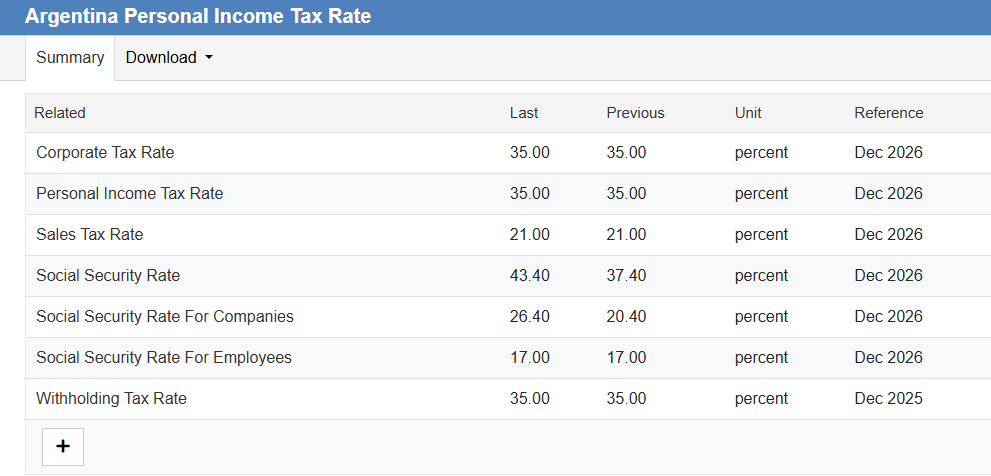Click percent unit in Social Security Employees row
Image resolution: width=991 pixels, height=476 pixels.
point(761,358)
